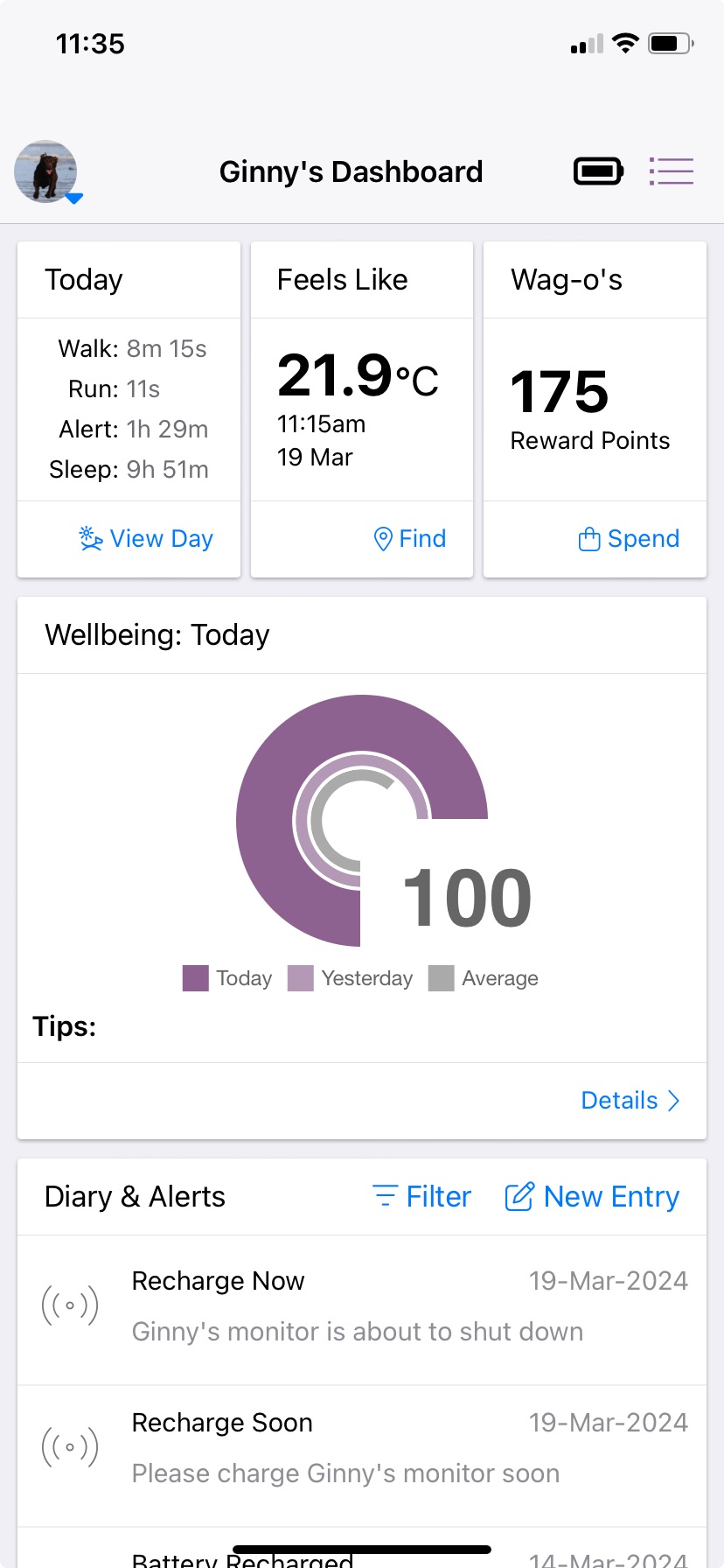Tap the Filter lines icon

pyautogui.click(x=385, y=1196)
